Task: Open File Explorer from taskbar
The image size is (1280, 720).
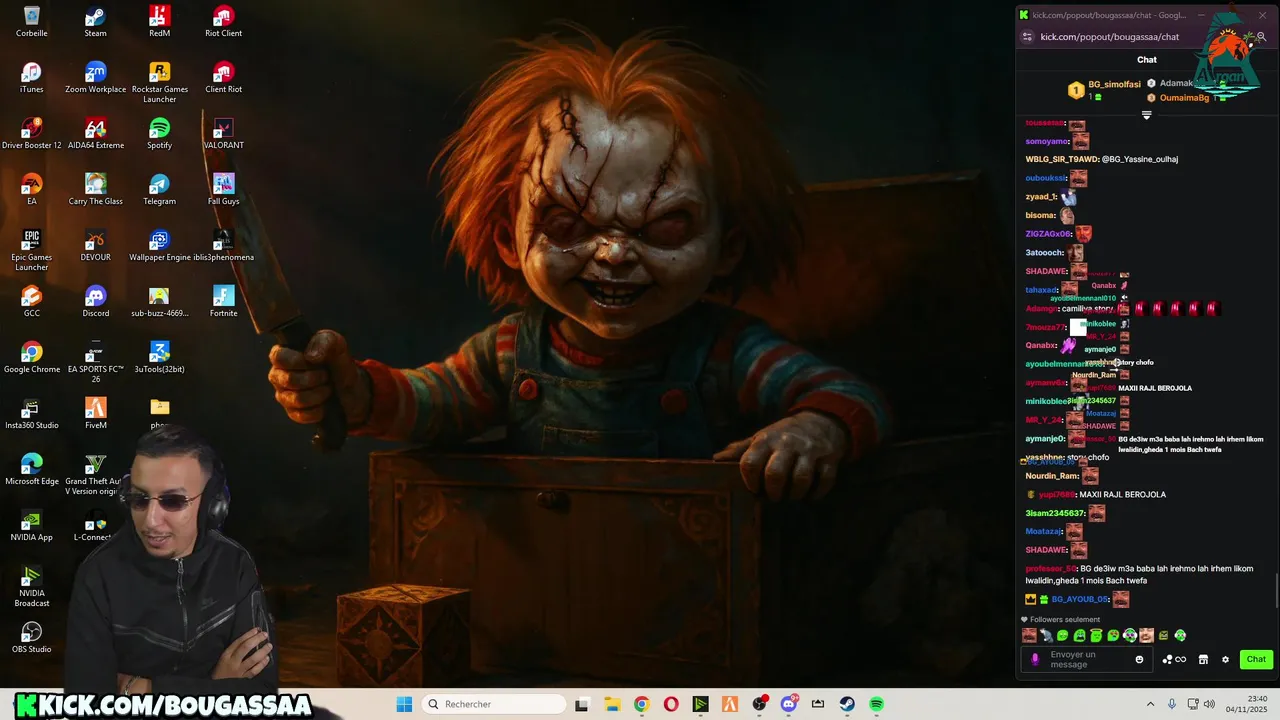Action: point(612,704)
